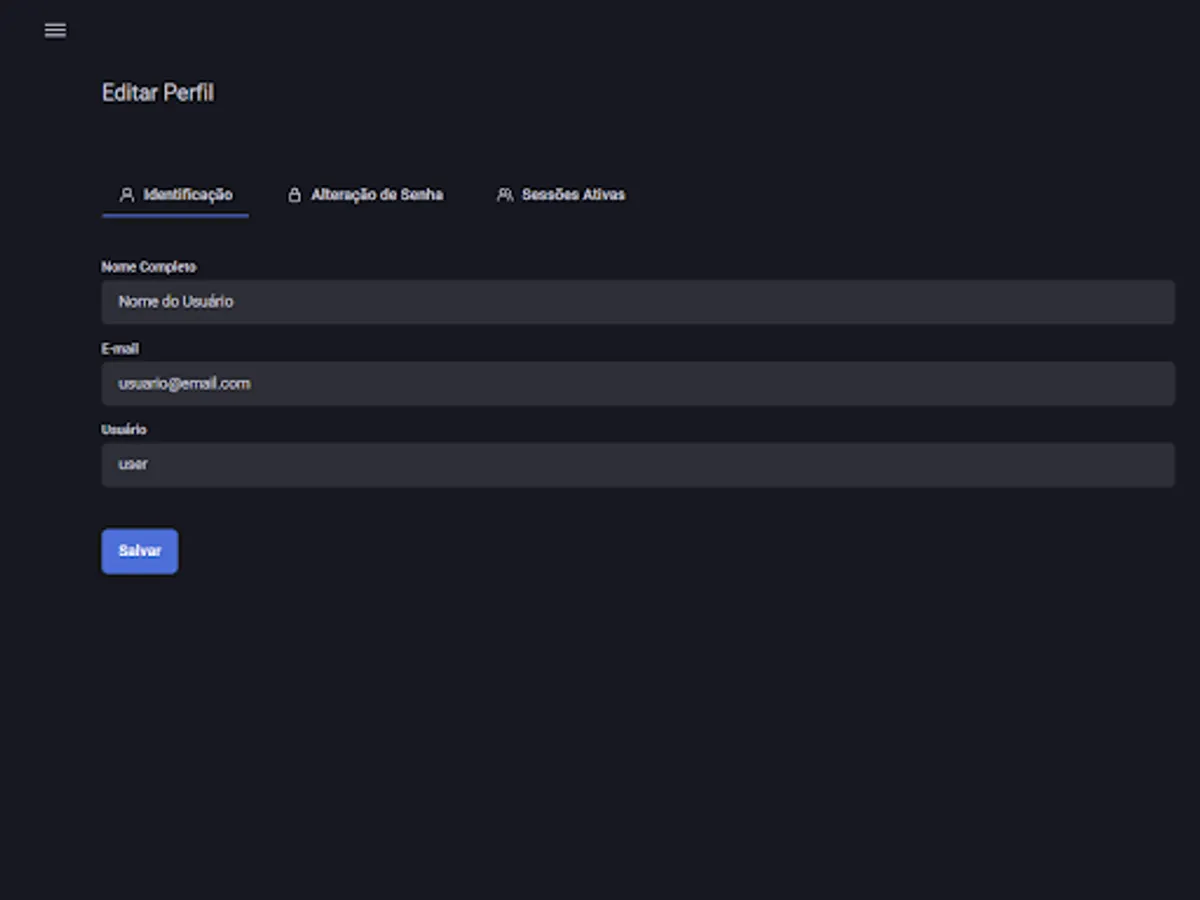Select the Nome Completo label
The height and width of the screenshot is (900, 1200).
click(149, 267)
